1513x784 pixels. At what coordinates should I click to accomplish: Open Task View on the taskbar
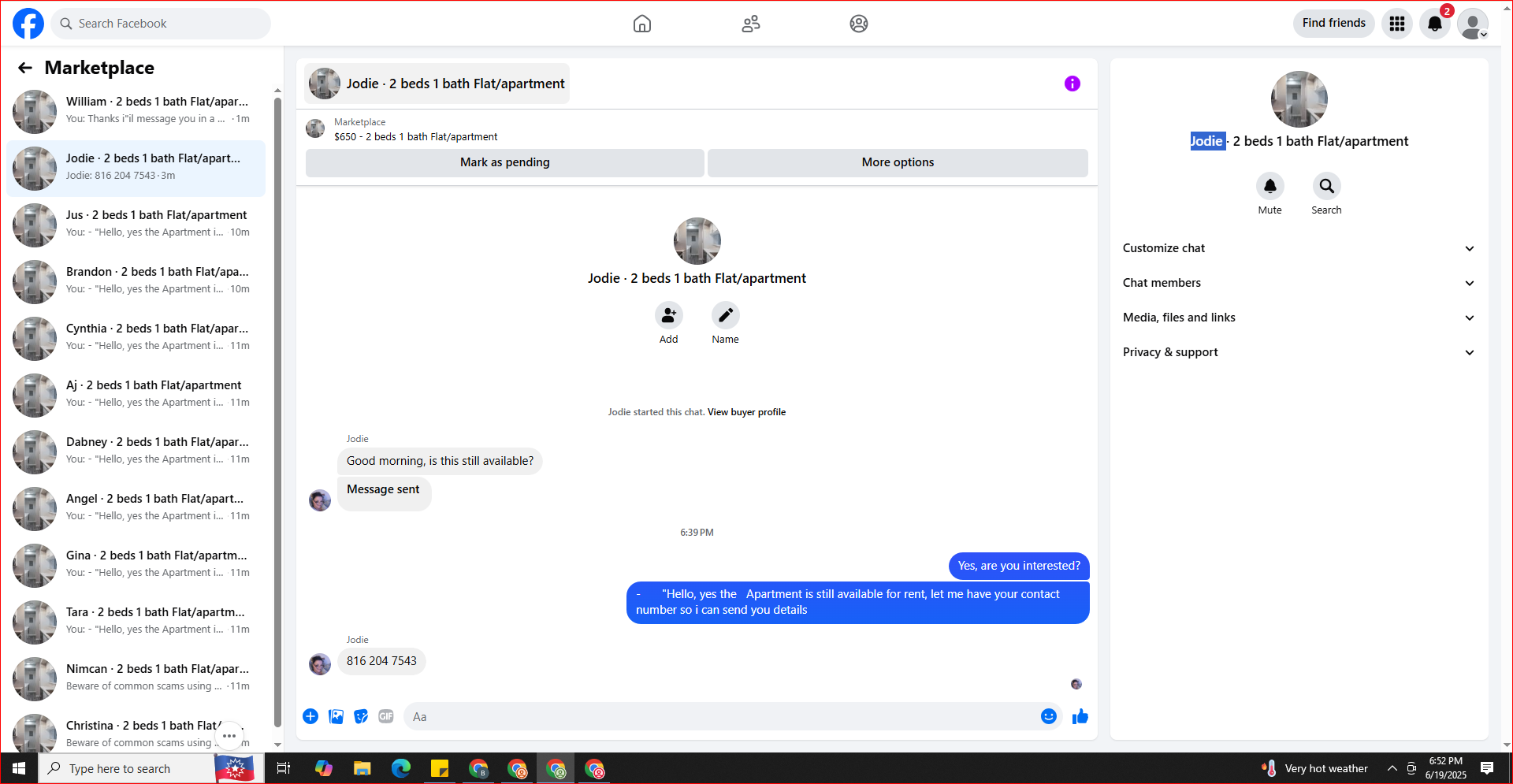pyautogui.click(x=284, y=768)
